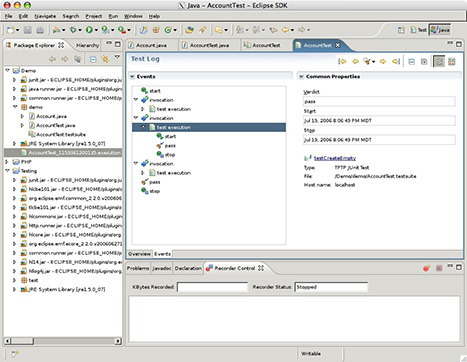The image size is (467, 362).
Task: Click Back arrow in Package Explorer toolbar
Action: click(52, 59)
